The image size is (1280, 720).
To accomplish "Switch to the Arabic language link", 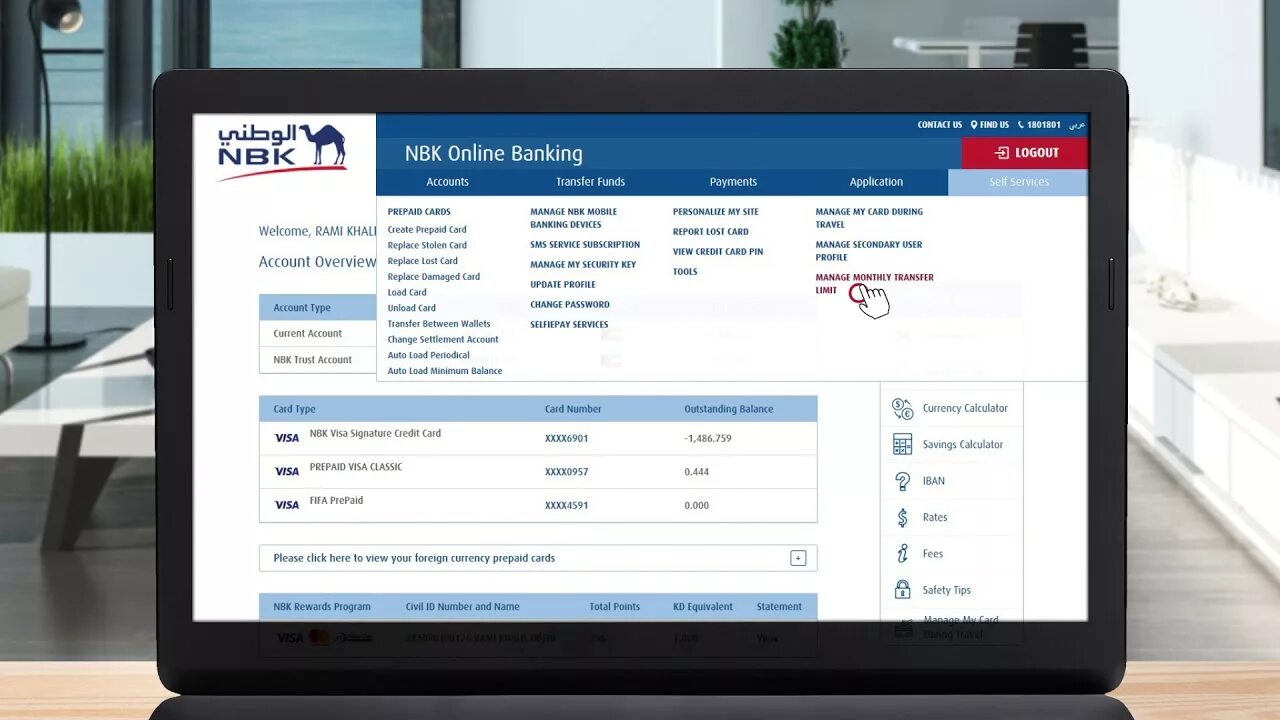I will (1076, 125).
